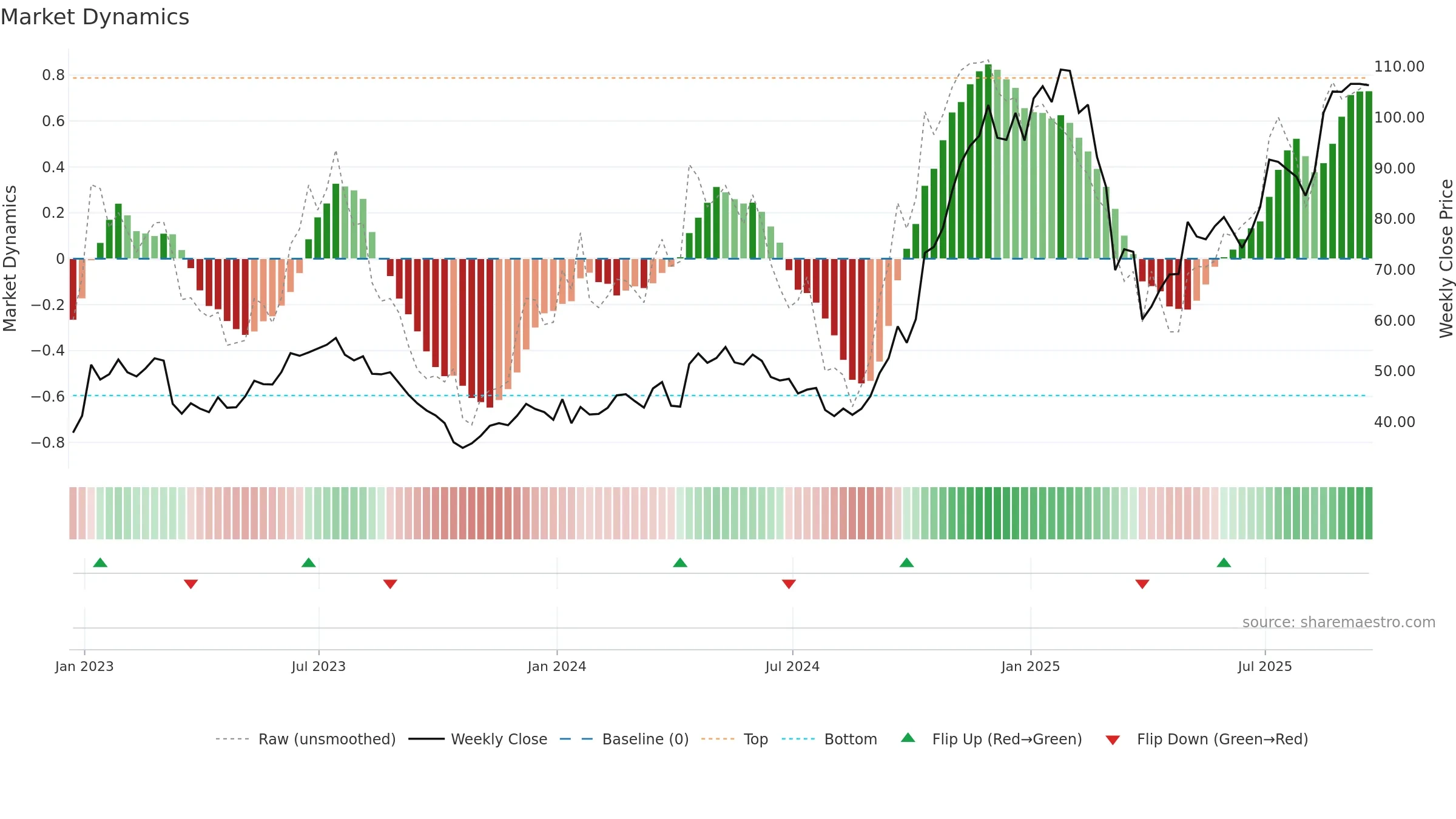Select Flip Up marker between Jan 2024 and Jul 2024
This screenshot has width=1456, height=819.
click(x=680, y=562)
